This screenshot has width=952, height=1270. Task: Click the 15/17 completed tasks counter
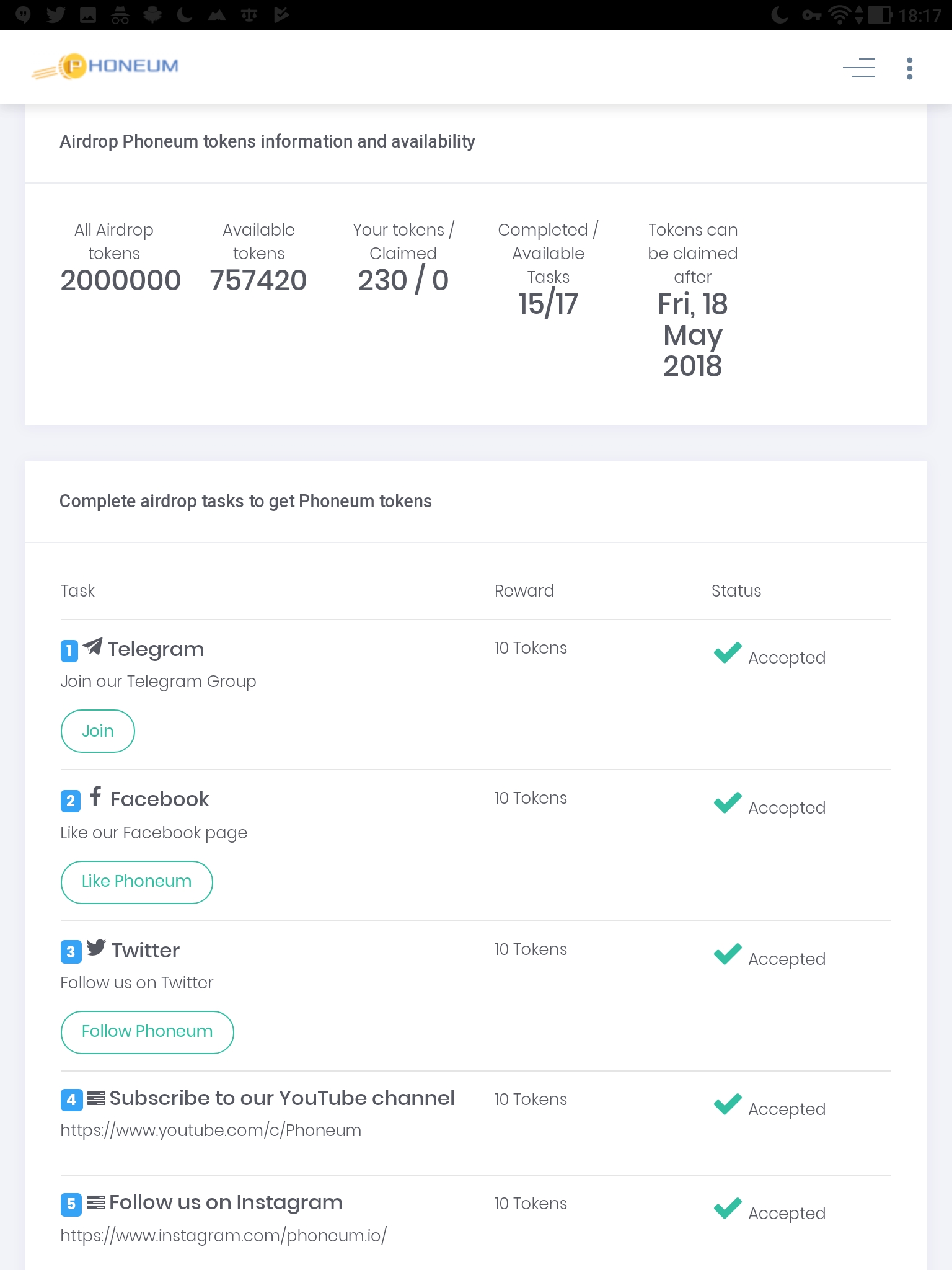(x=548, y=303)
